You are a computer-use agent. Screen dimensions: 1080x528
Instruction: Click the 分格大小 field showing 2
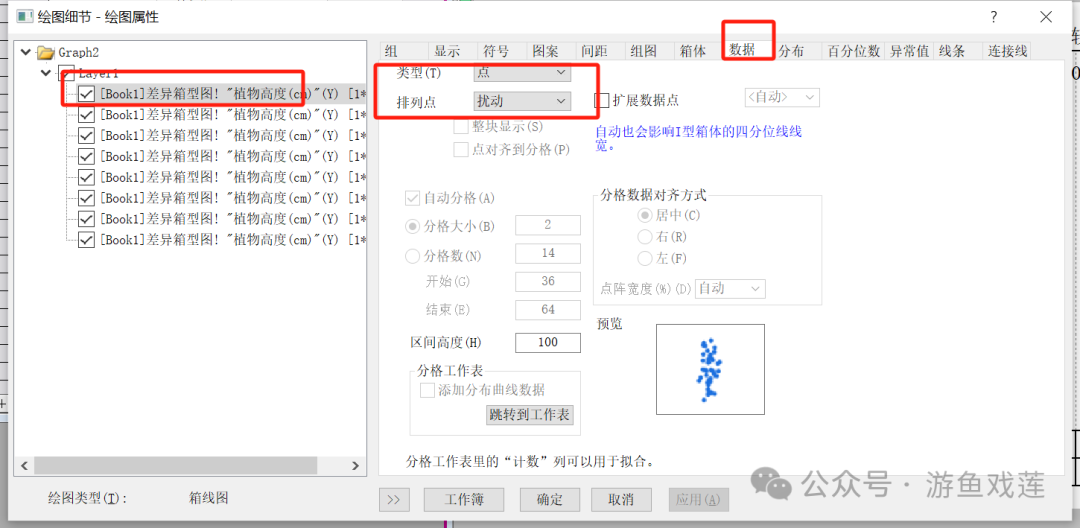pyautogui.click(x=548, y=225)
